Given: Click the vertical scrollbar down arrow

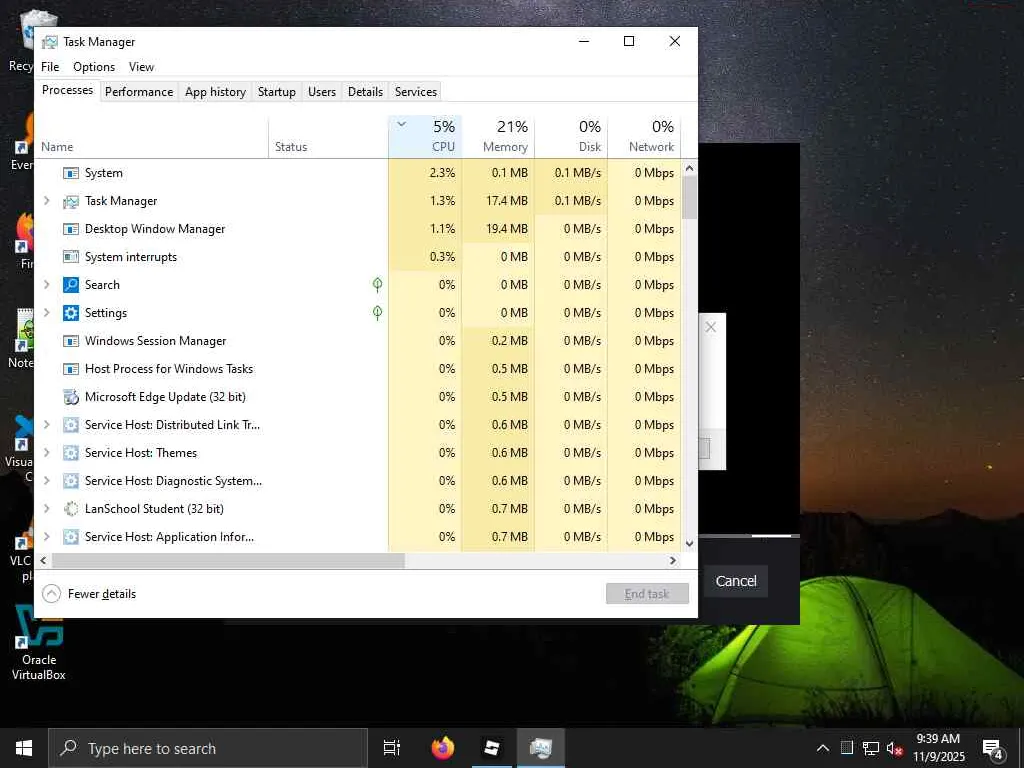Looking at the screenshot, I should pyautogui.click(x=690, y=543).
